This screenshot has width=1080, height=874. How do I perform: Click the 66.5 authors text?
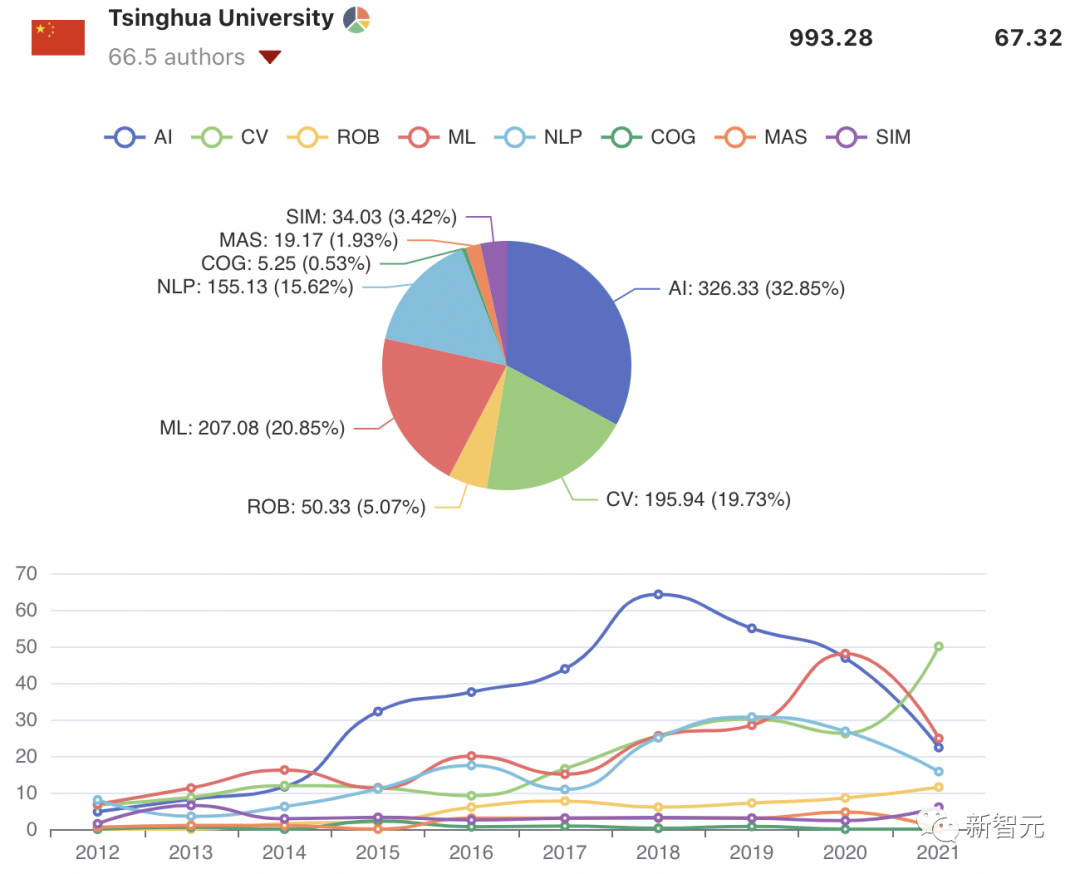coord(176,57)
